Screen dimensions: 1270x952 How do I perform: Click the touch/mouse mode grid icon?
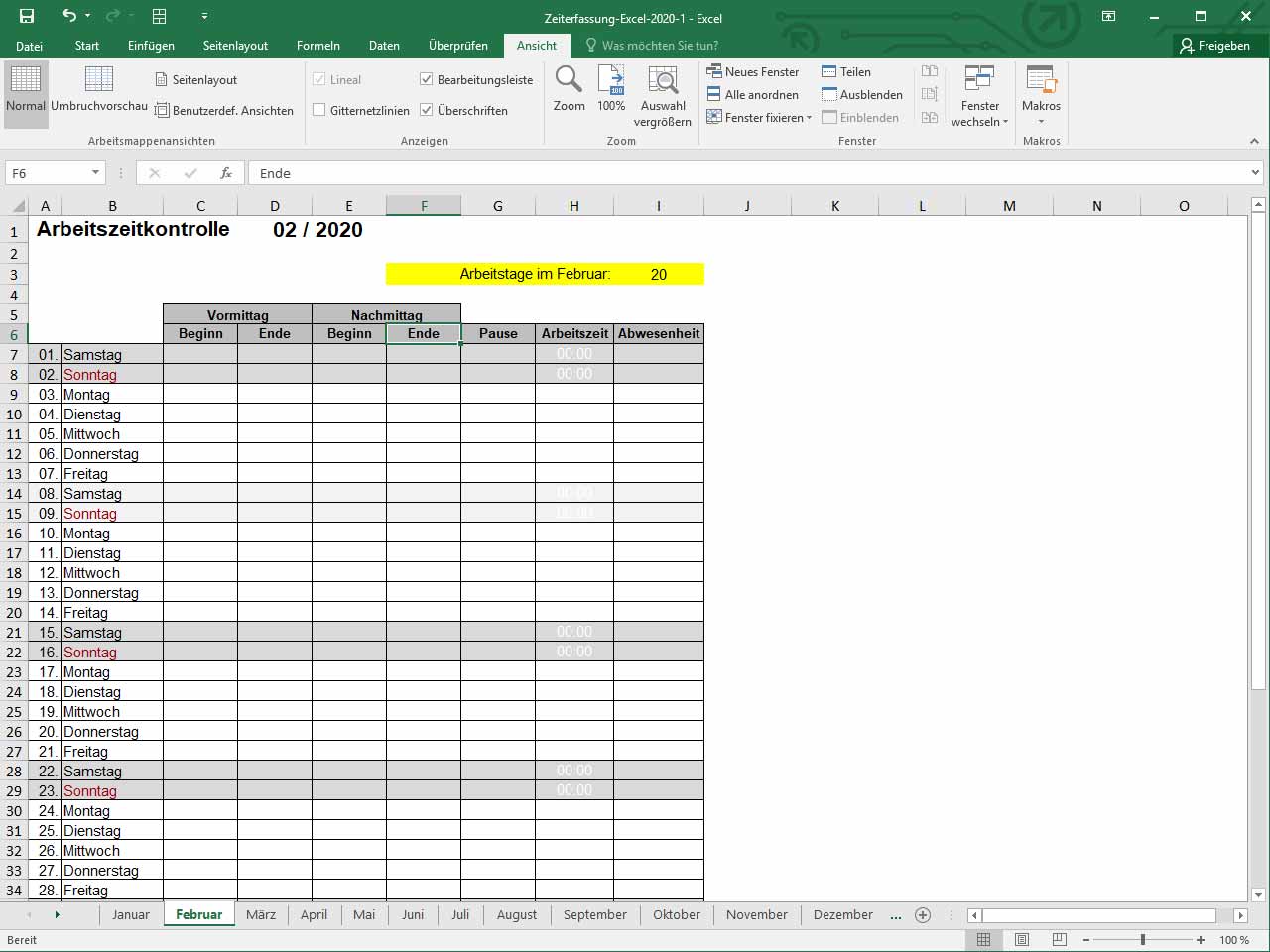tap(159, 16)
